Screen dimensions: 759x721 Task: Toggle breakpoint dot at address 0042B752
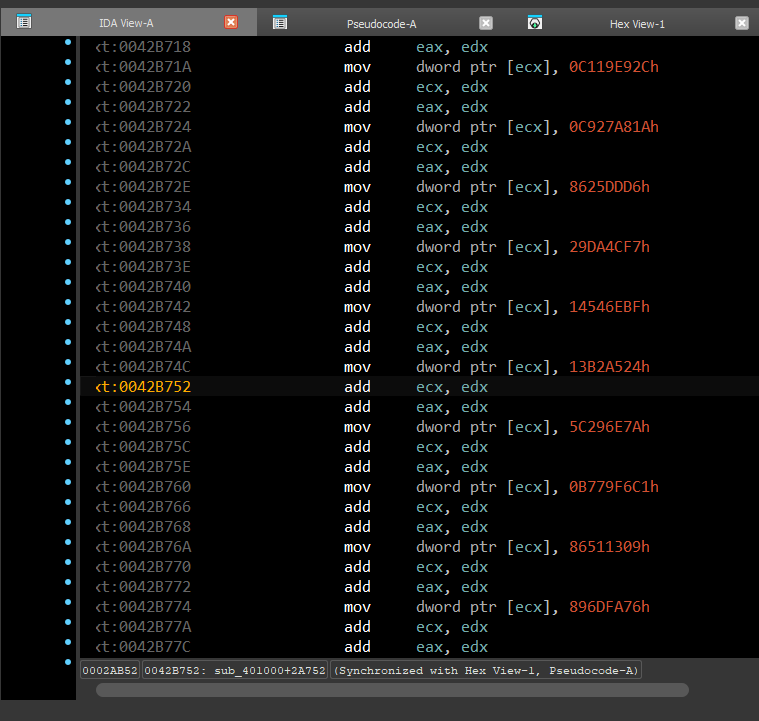point(68,382)
